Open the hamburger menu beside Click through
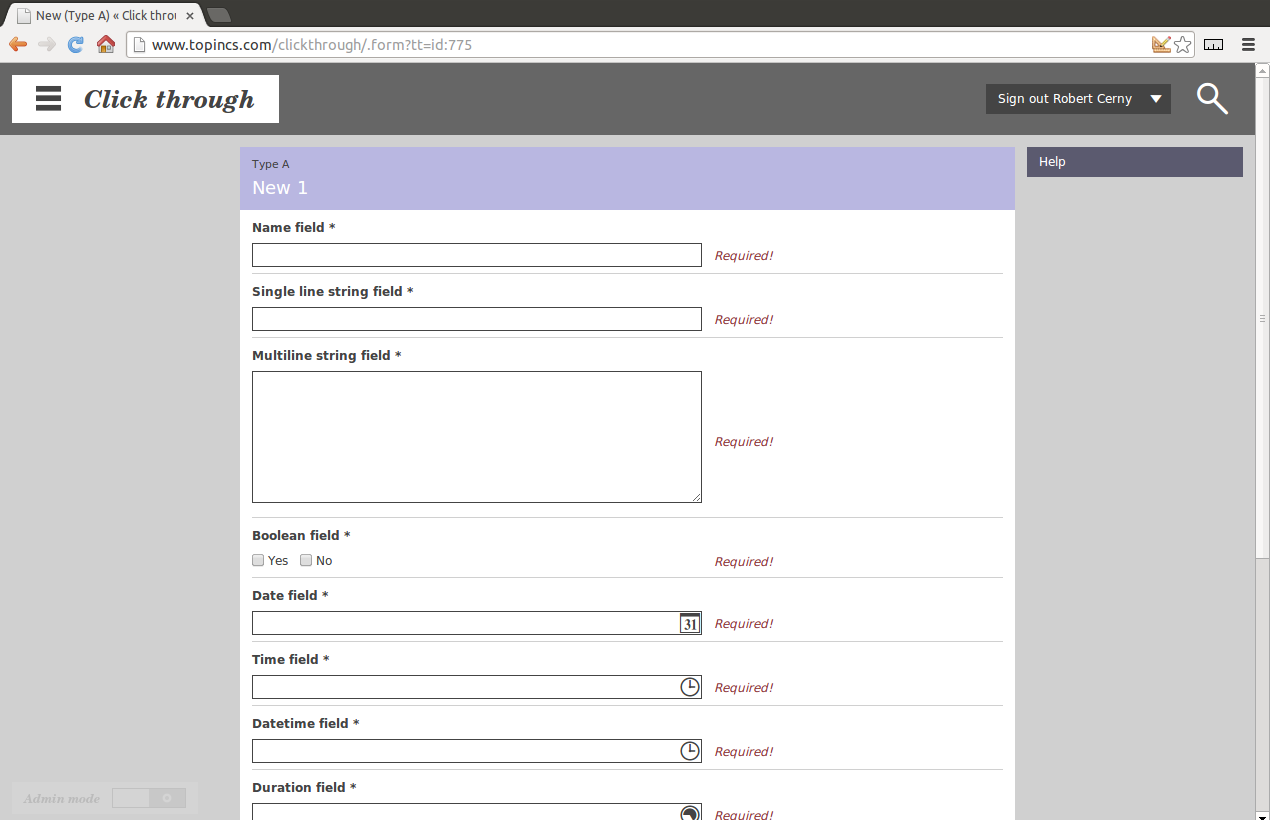The image size is (1270, 820). (48, 99)
